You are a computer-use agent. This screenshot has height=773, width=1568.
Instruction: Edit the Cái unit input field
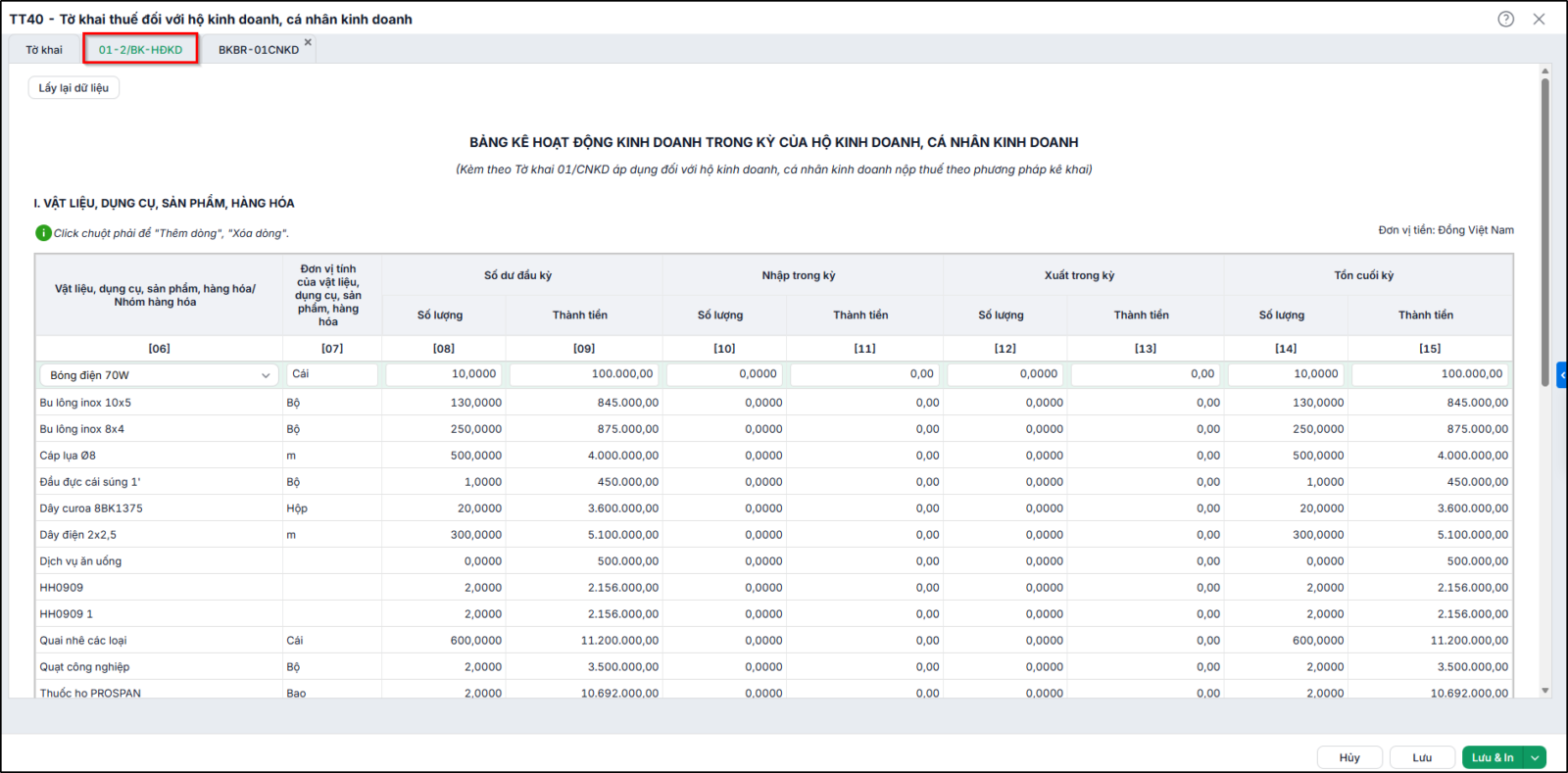coord(332,374)
